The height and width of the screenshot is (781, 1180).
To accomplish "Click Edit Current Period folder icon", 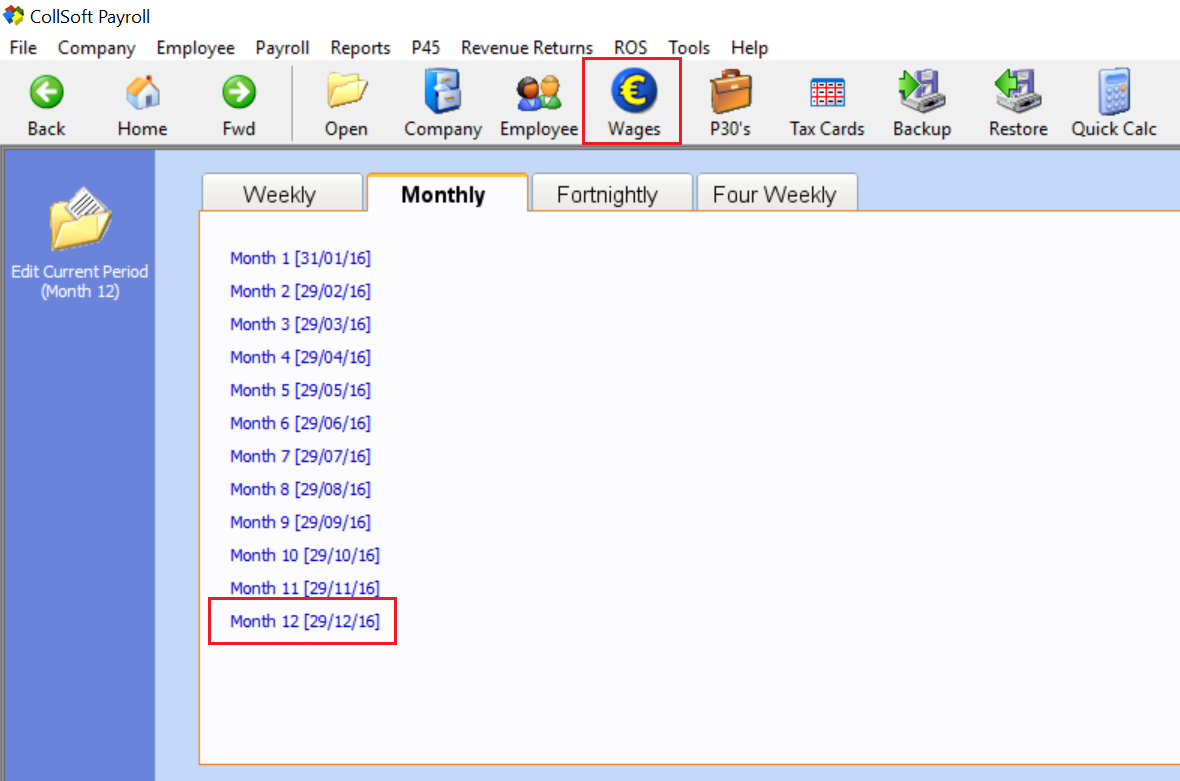I will 80,220.
